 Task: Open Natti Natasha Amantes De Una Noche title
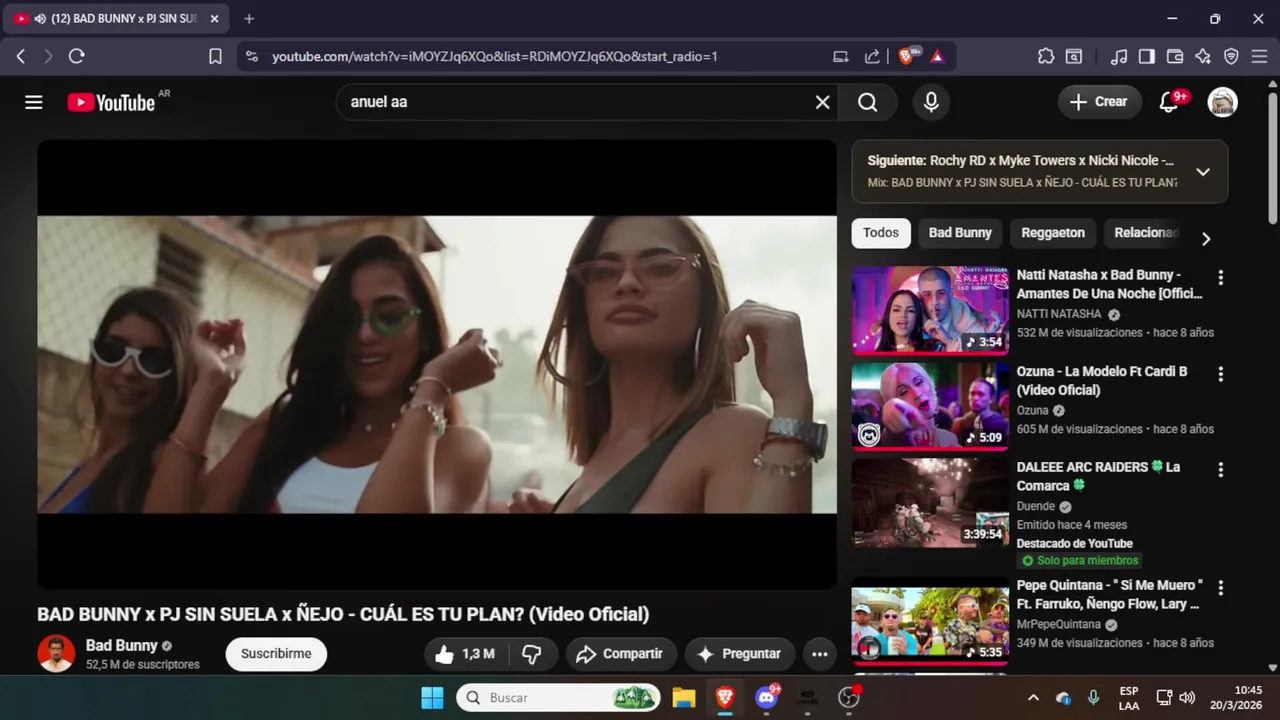click(x=1109, y=284)
